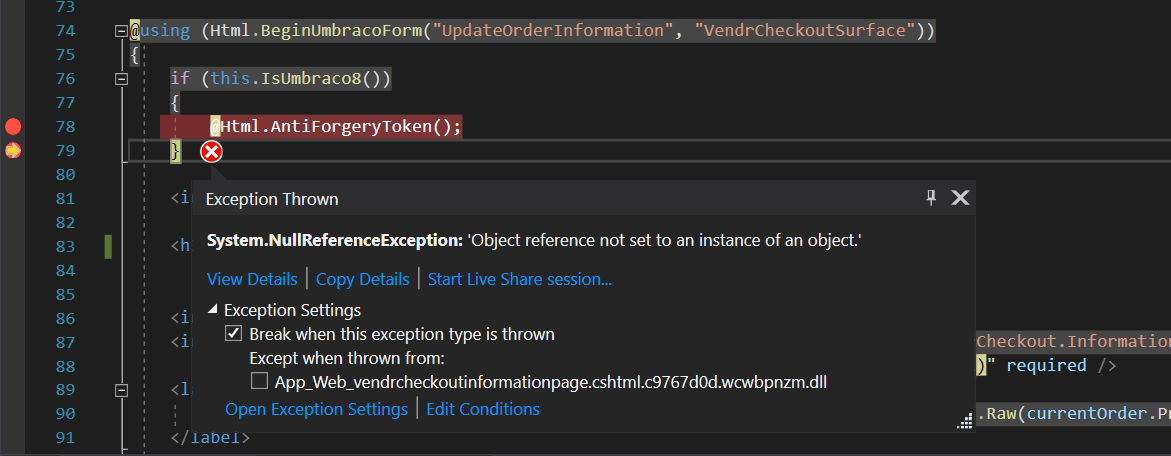This screenshot has height=456, width=1171.
Task: Collapse the if block on line 76
Action: click(121, 79)
